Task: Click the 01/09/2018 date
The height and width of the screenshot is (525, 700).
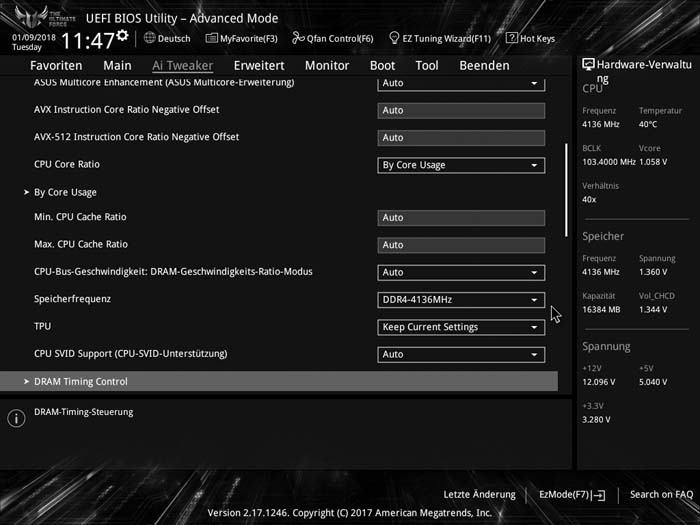Action: (x=34, y=38)
